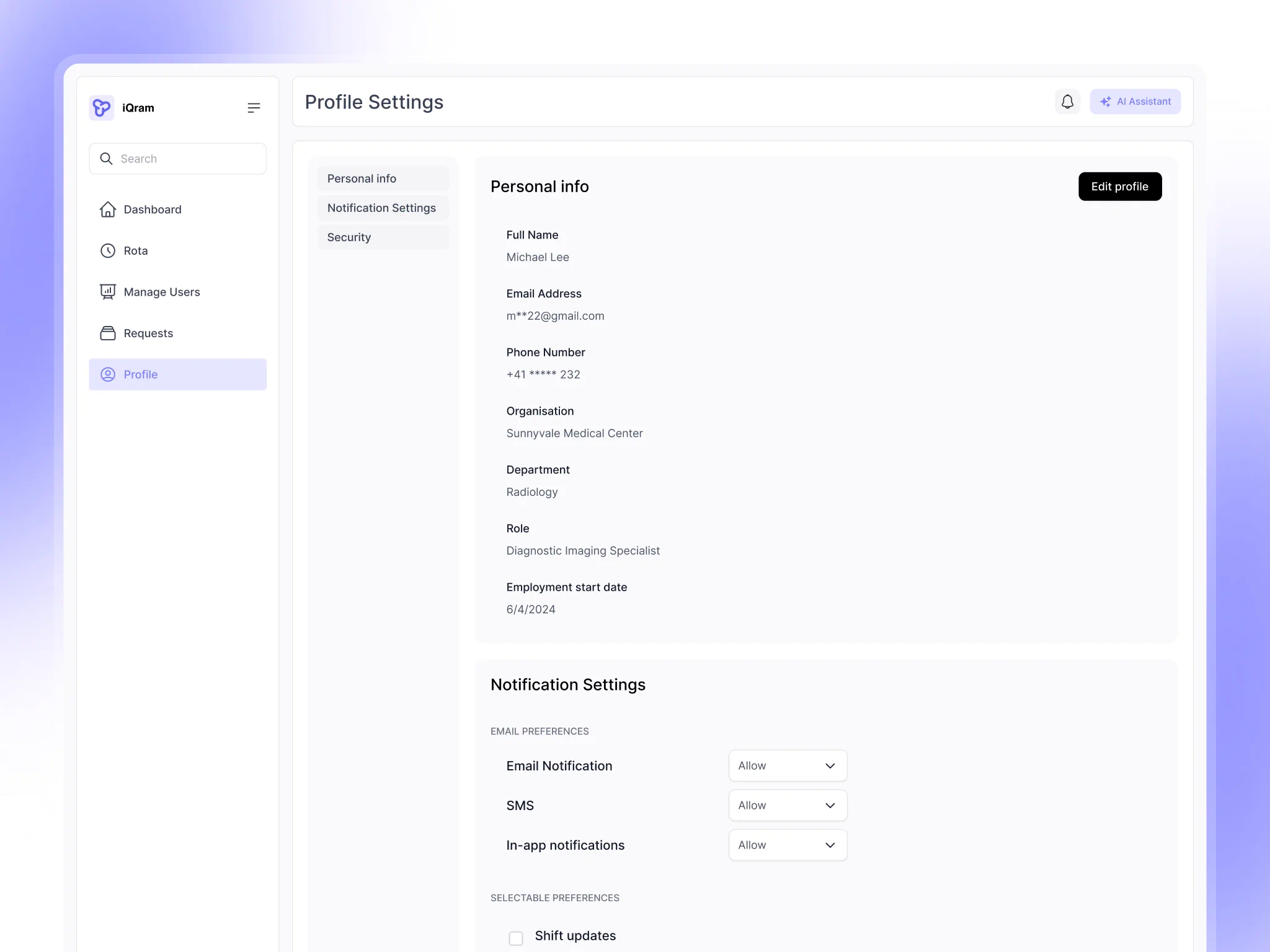Open the In-app notifications dropdown
Viewport: 1270px width, 952px height.
[x=788, y=845]
